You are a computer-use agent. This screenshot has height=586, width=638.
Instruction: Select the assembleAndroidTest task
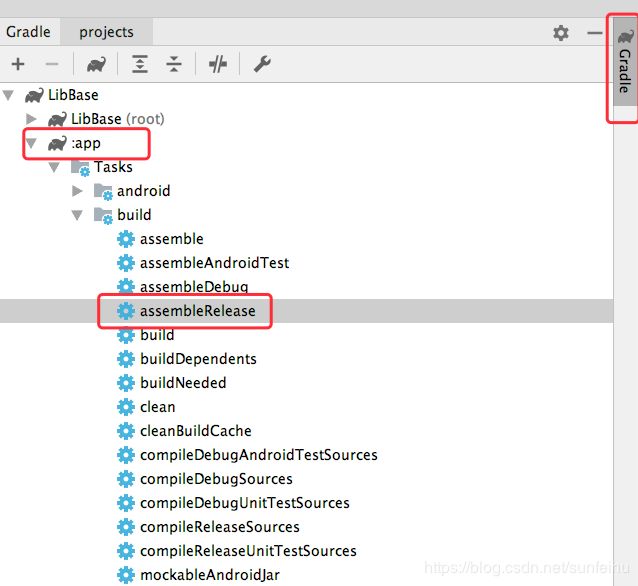(306, 263)
